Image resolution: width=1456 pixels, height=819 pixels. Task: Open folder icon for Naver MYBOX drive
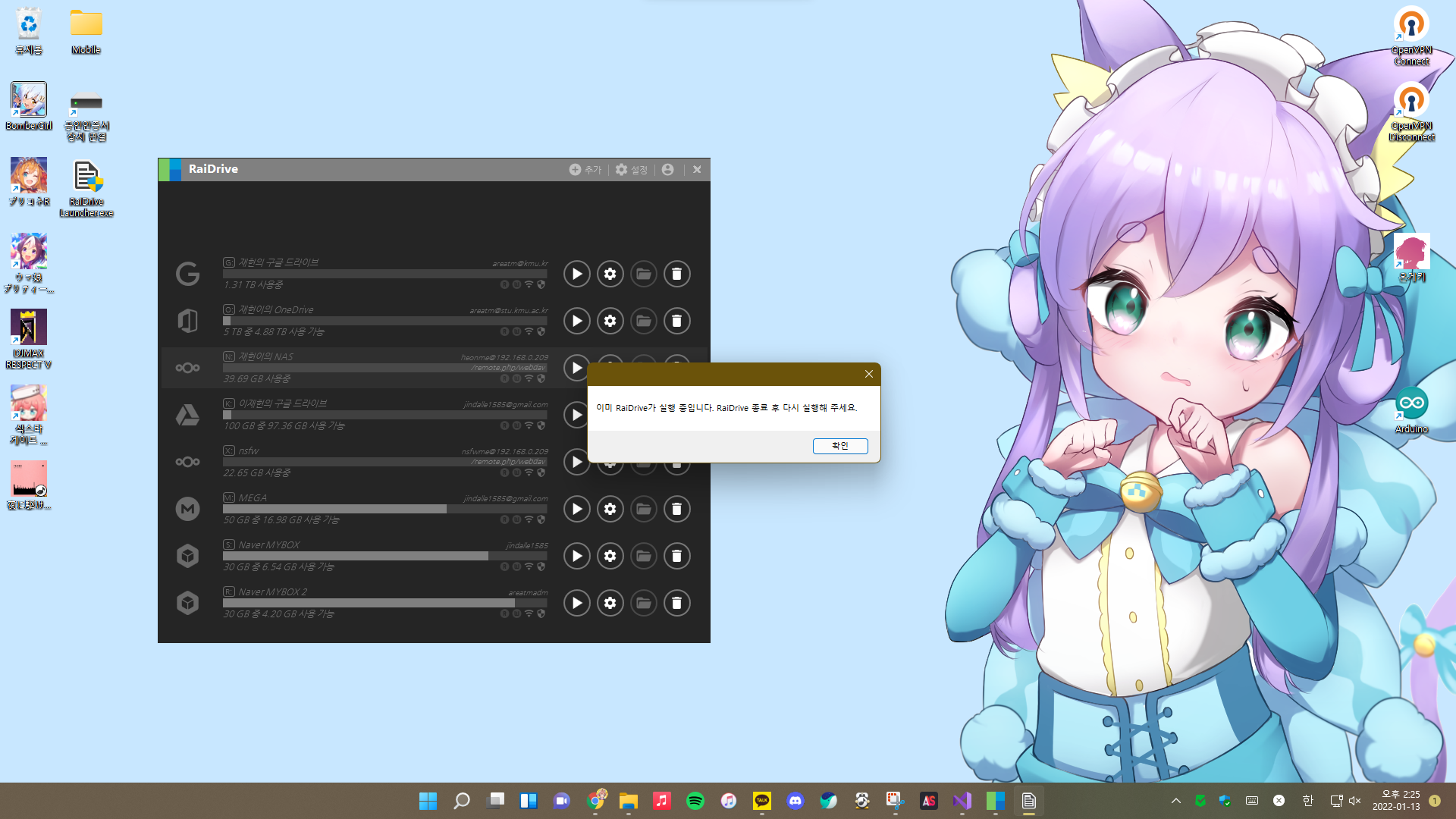coord(643,556)
